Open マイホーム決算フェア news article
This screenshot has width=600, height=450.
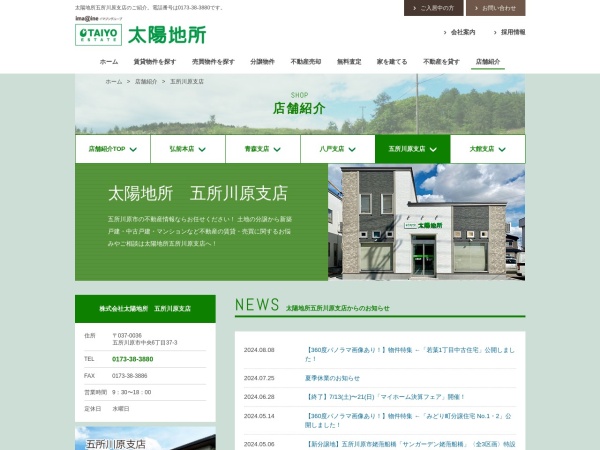(385, 397)
